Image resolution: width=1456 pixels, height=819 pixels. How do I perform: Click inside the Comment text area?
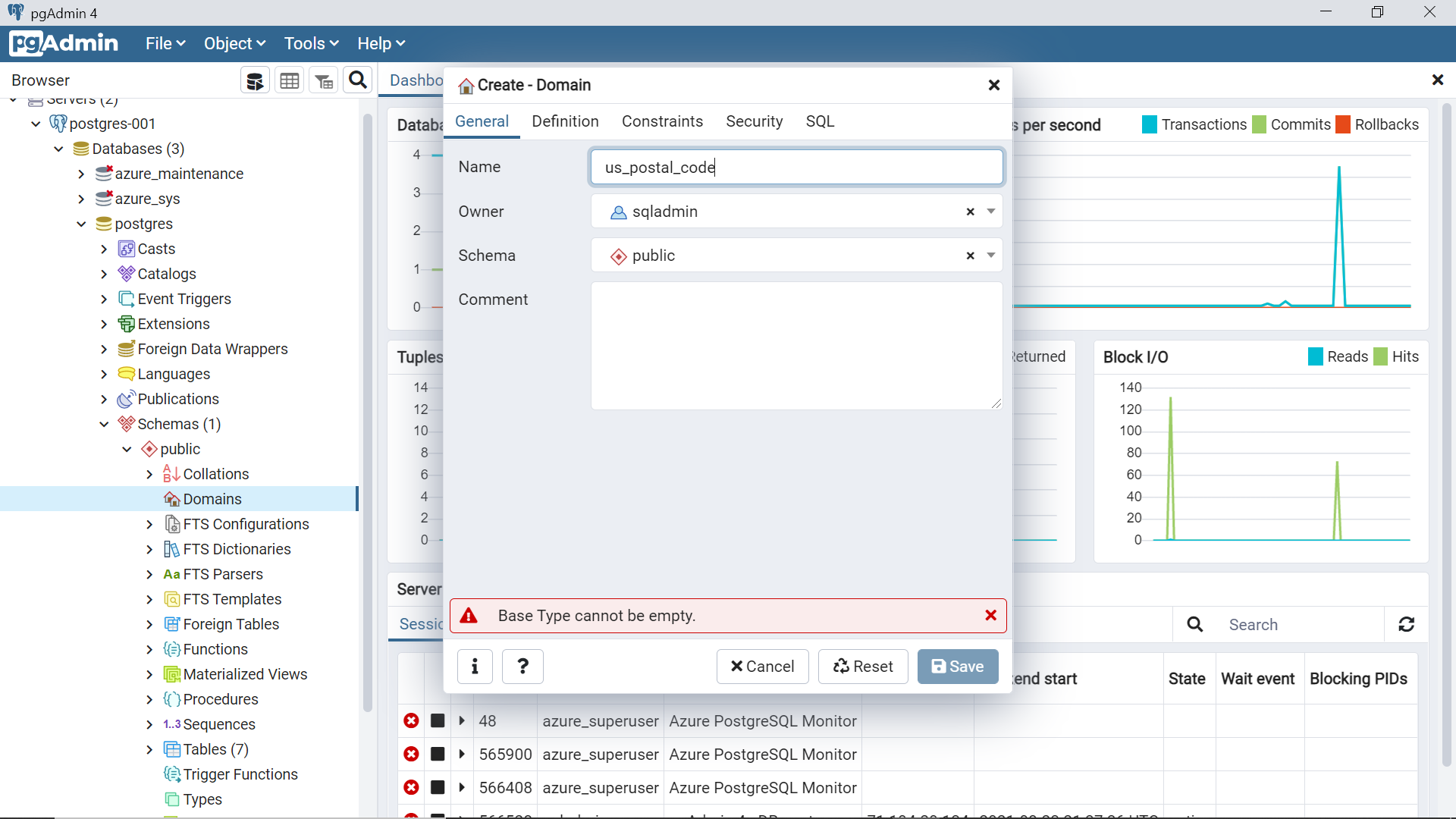[x=796, y=346]
